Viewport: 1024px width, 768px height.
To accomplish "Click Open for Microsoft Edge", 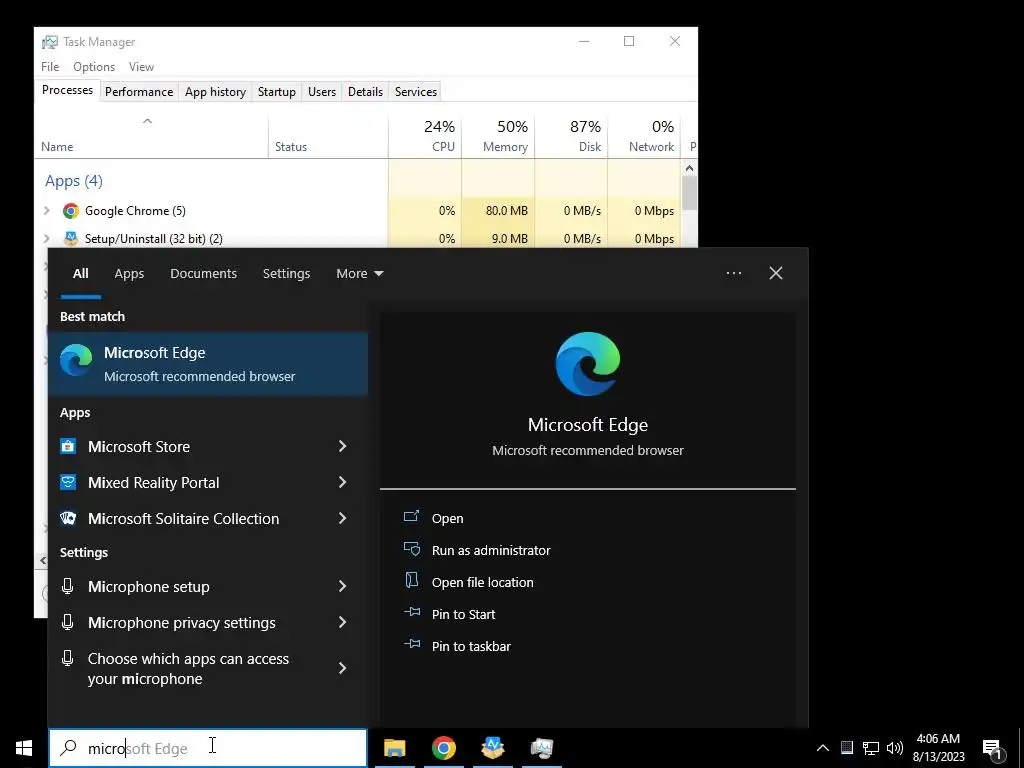I will tap(447, 518).
